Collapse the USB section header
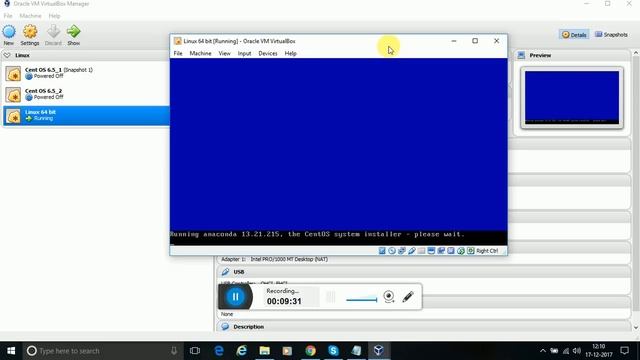 423,272
